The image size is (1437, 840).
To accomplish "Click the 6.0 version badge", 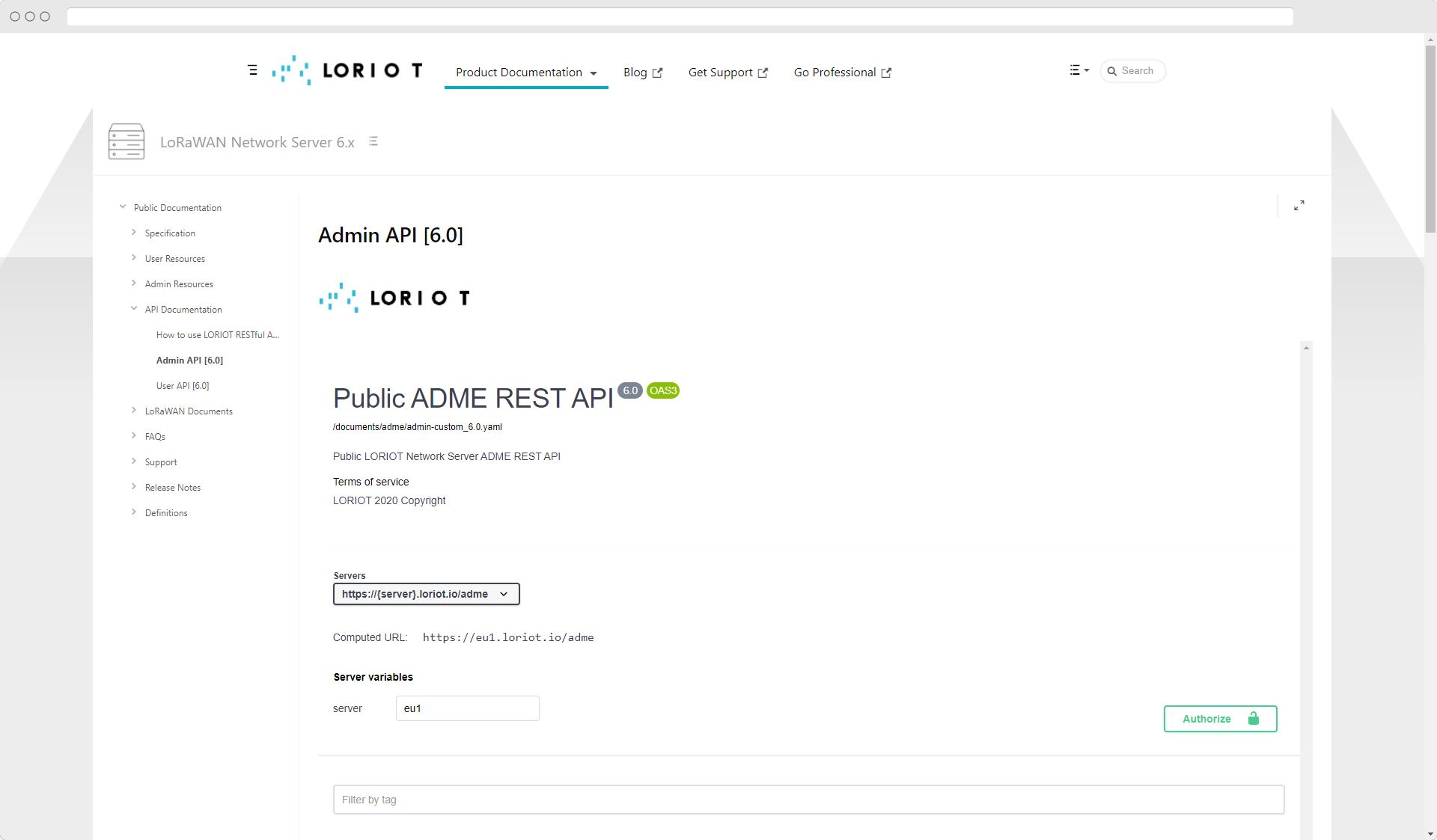I will point(630,390).
